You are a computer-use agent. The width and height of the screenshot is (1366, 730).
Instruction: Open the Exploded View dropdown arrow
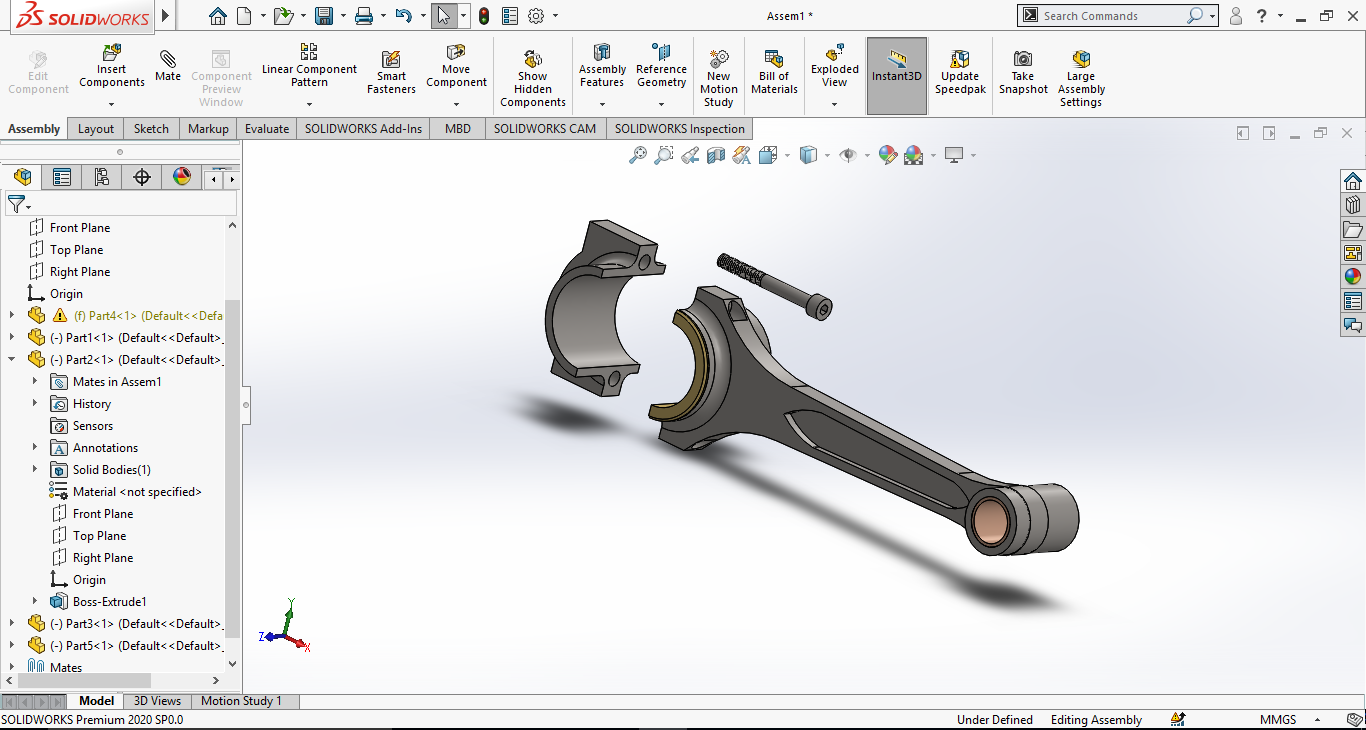tap(834, 104)
